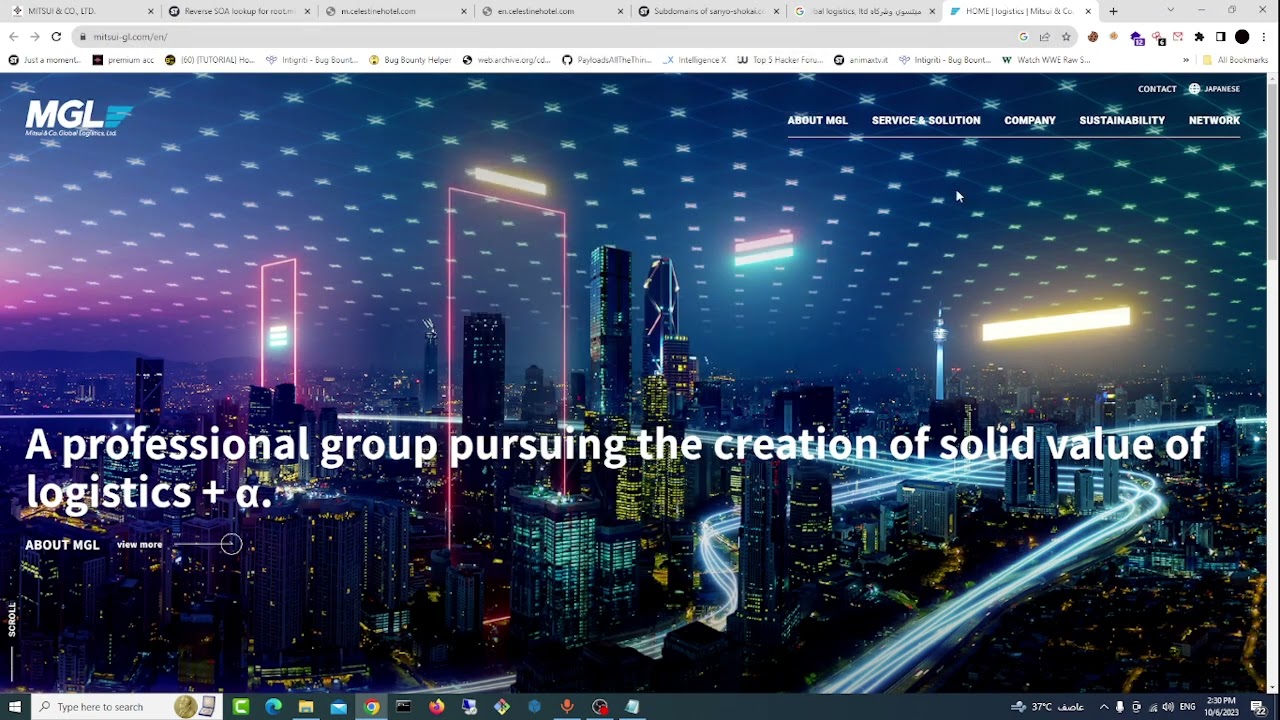Reload the page with the refresh icon
The height and width of the screenshot is (720, 1280).
[56, 37]
